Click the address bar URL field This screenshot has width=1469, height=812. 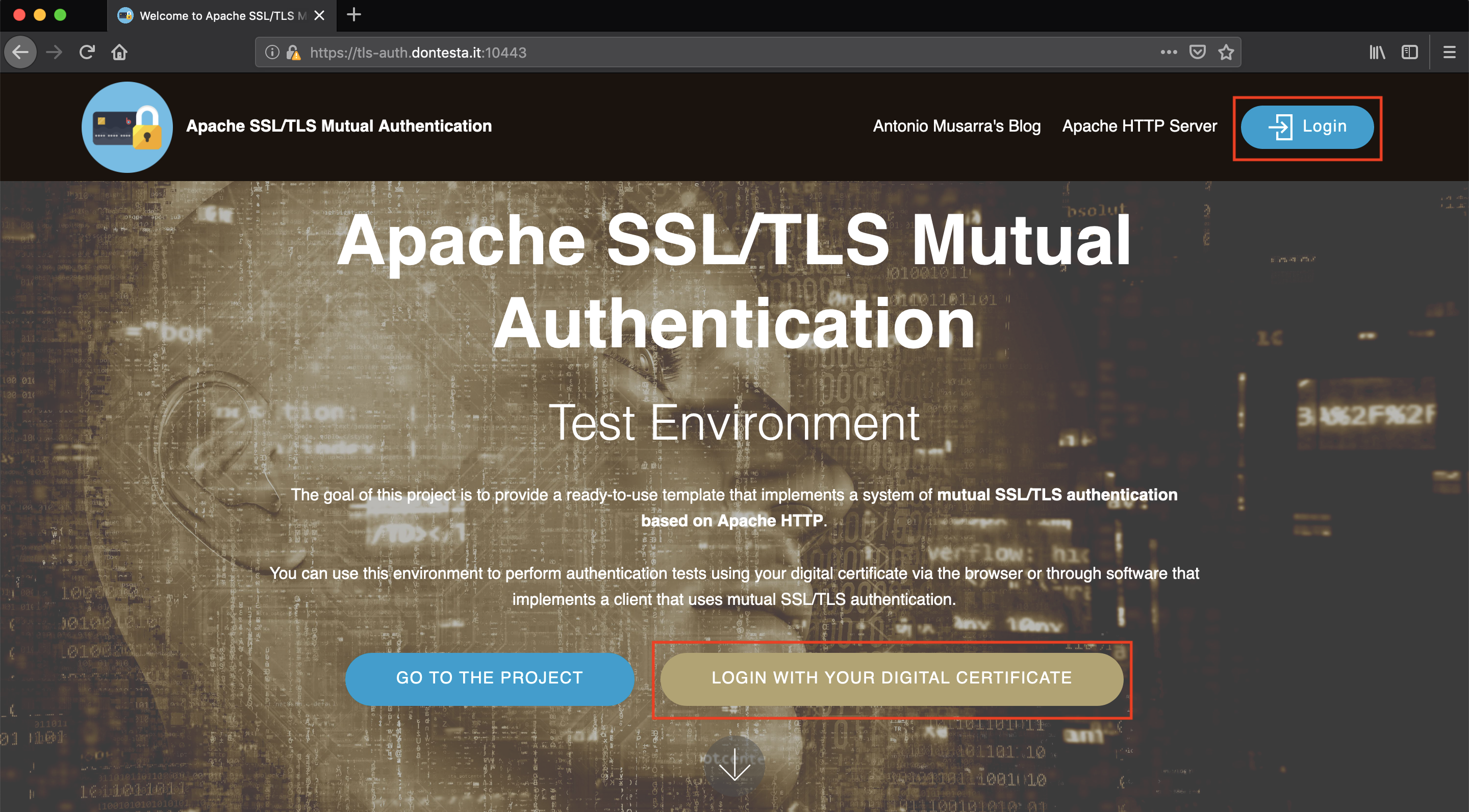685,53
